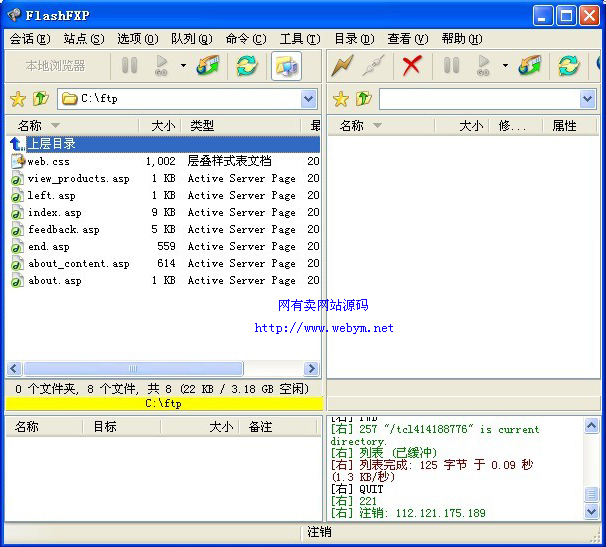Open the 选项(O) menu
Image resolution: width=606 pixels, height=547 pixels.
pos(138,39)
